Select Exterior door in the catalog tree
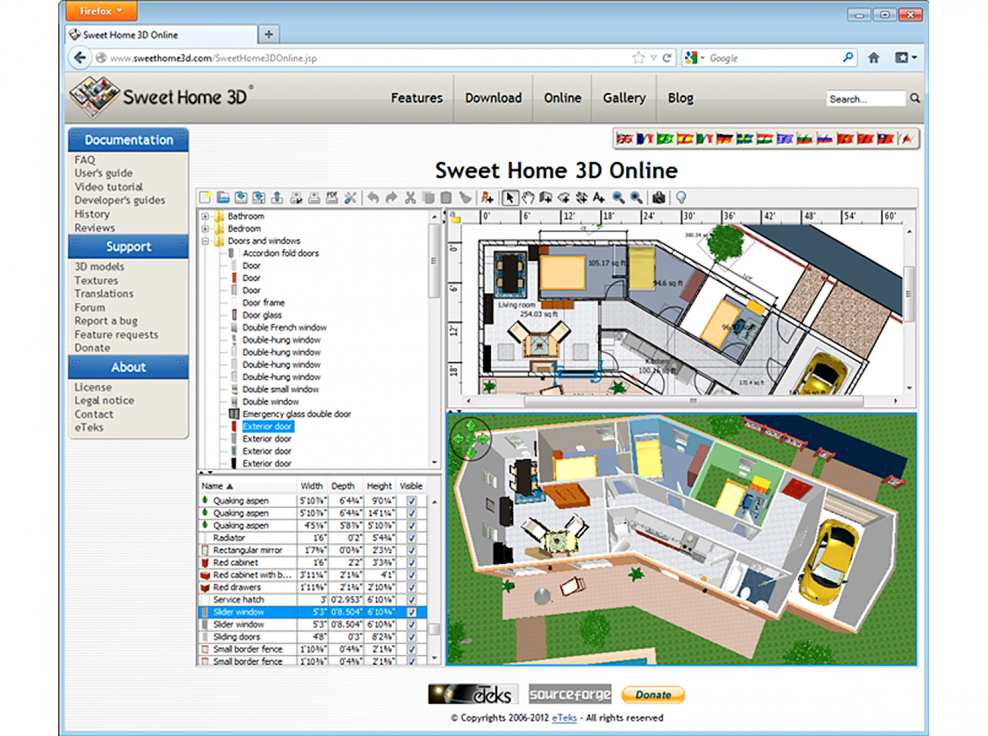988x736 pixels. [x=266, y=426]
